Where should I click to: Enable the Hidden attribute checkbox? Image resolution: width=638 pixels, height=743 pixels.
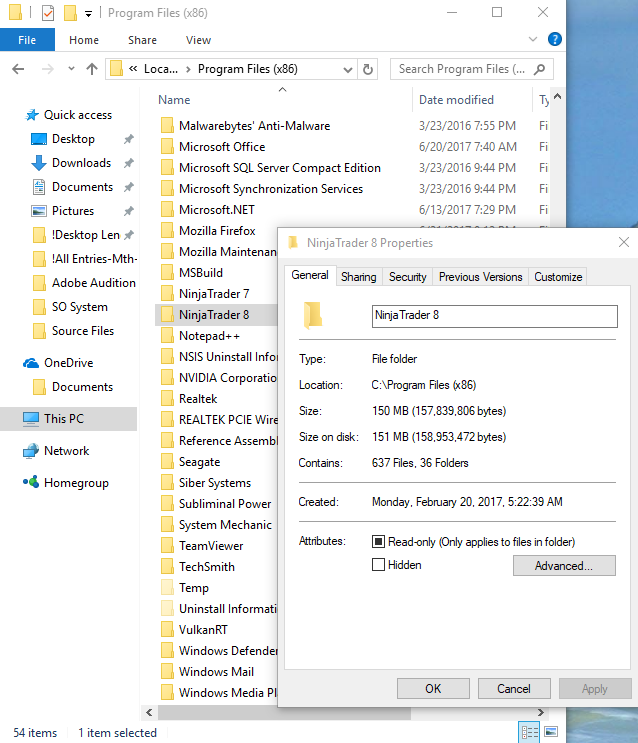coord(378,565)
